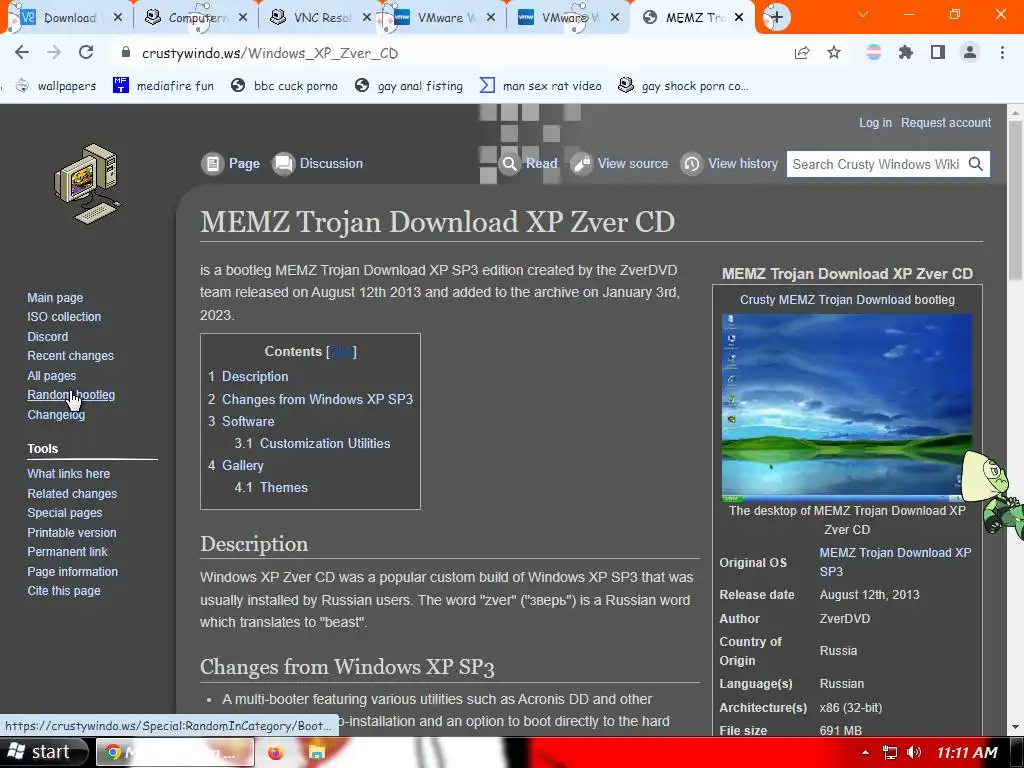This screenshot has width=1024, height=768.
Task: Click the Chrome taskbar window button
Action: tap(175, 752)
